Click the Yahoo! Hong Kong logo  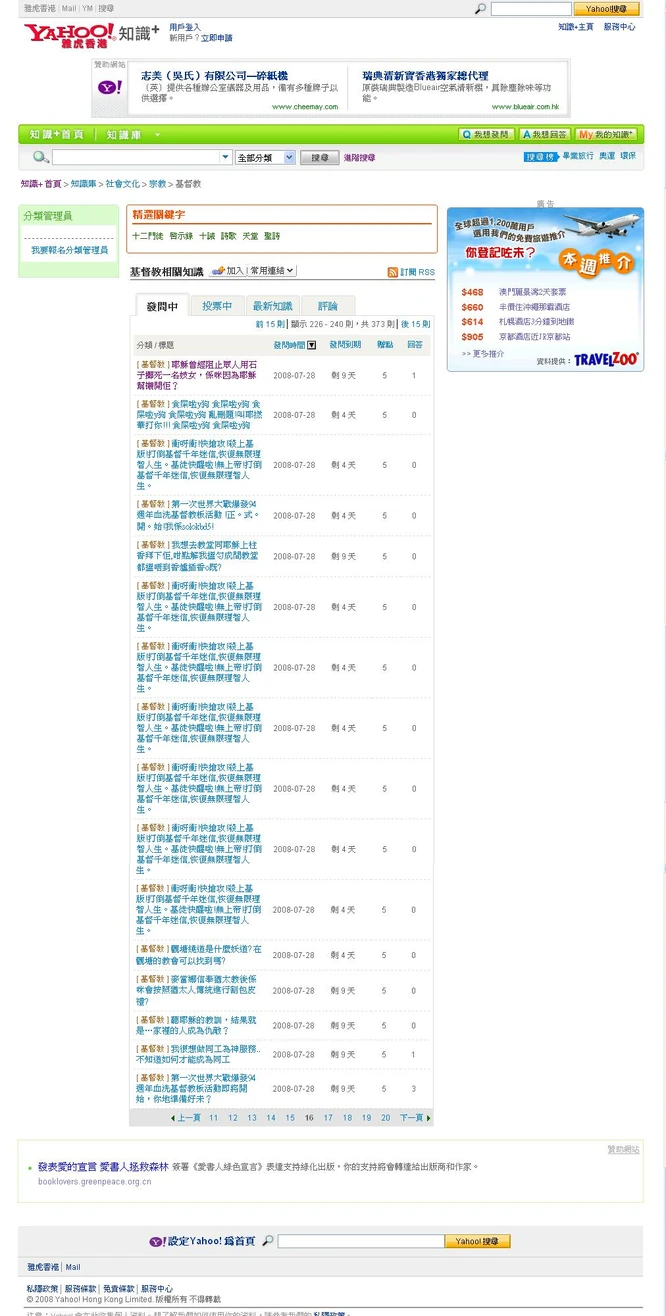point(70,34)
